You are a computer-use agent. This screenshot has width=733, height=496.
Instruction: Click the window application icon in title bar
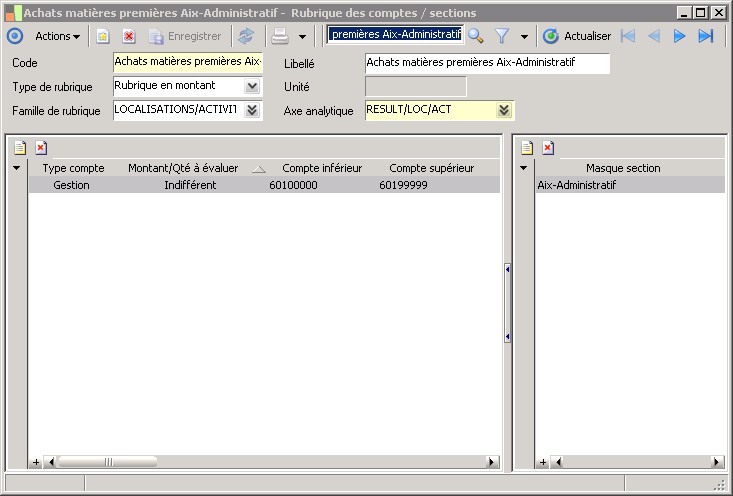pyautogui.click(x=14, y=13)
